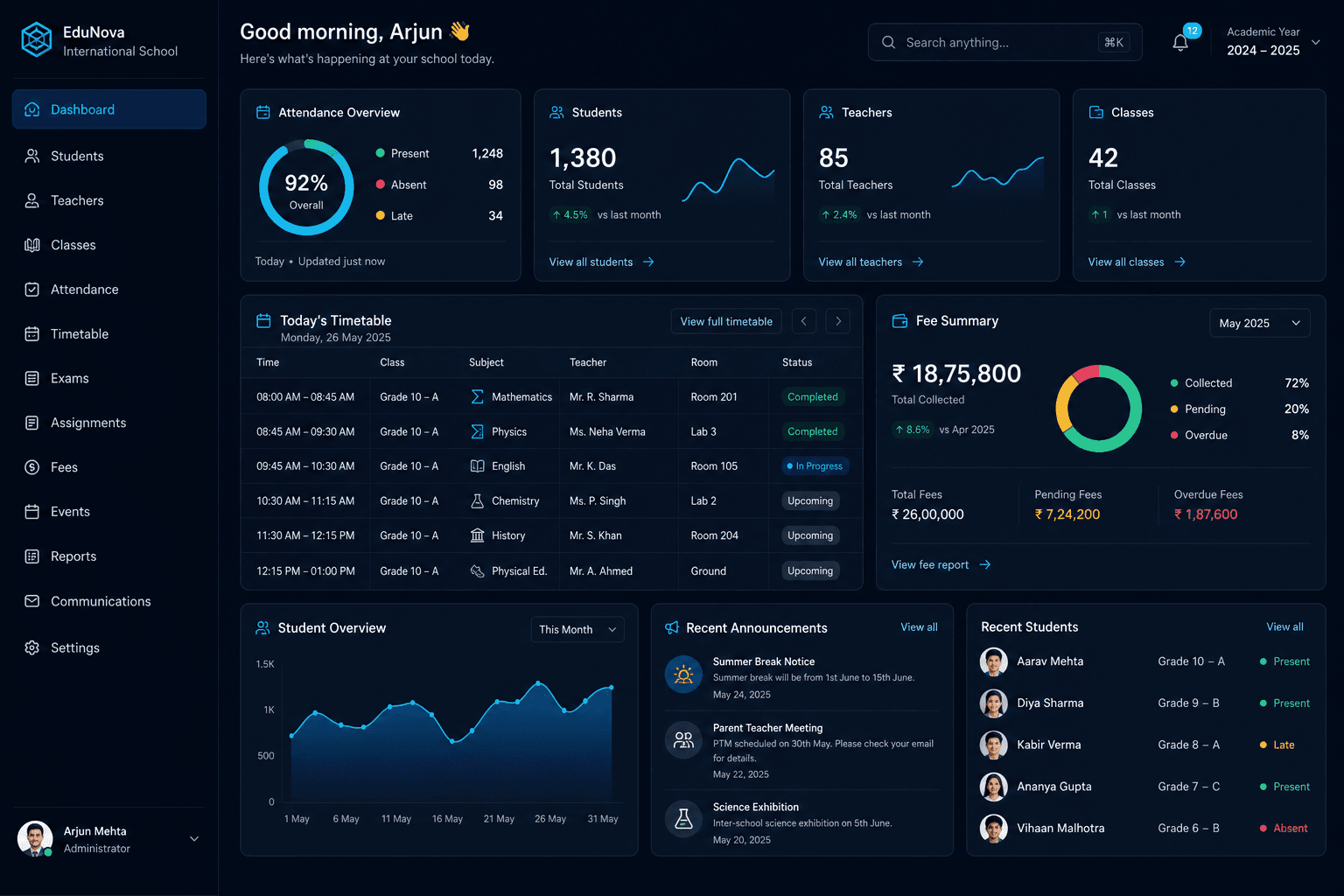Click the Today's Timetable calendar icon
Image resolution: width=1344 pixels, height=896 pixels.
[263, 321]
